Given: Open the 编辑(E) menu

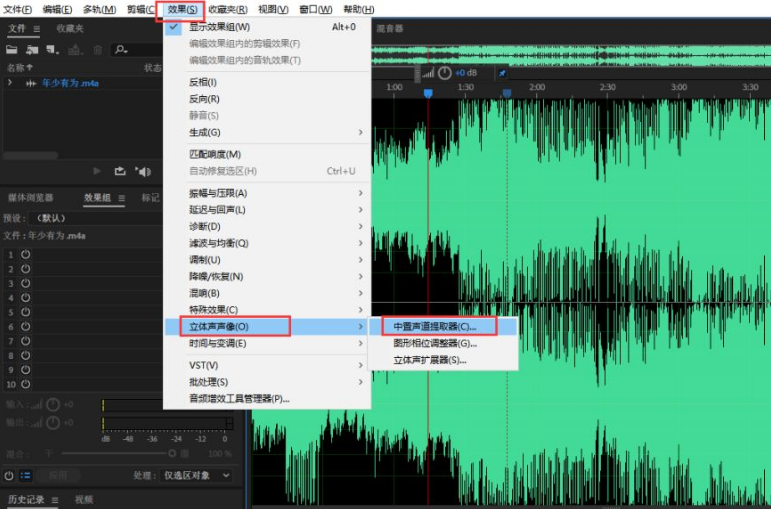Looking at the screenshot, I should pyautogui.click(x=57, y=9).
